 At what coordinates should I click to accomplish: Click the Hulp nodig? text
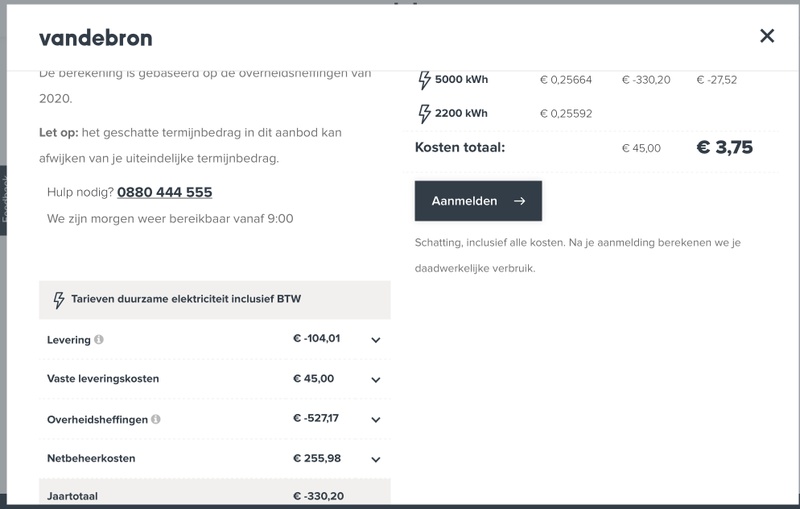[80, 192]
